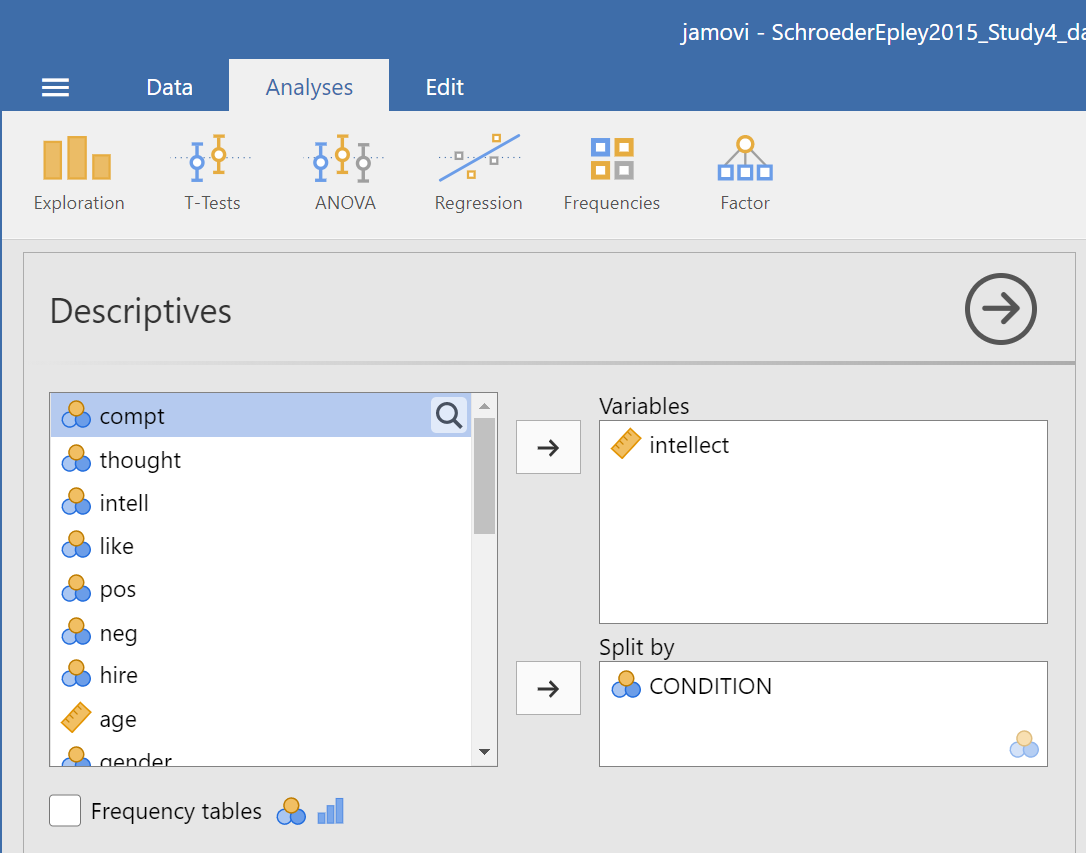Viewport: 1086px width, 853px height.
Task: Select the thought variable in the list
Action: click(x=139, y=460)
